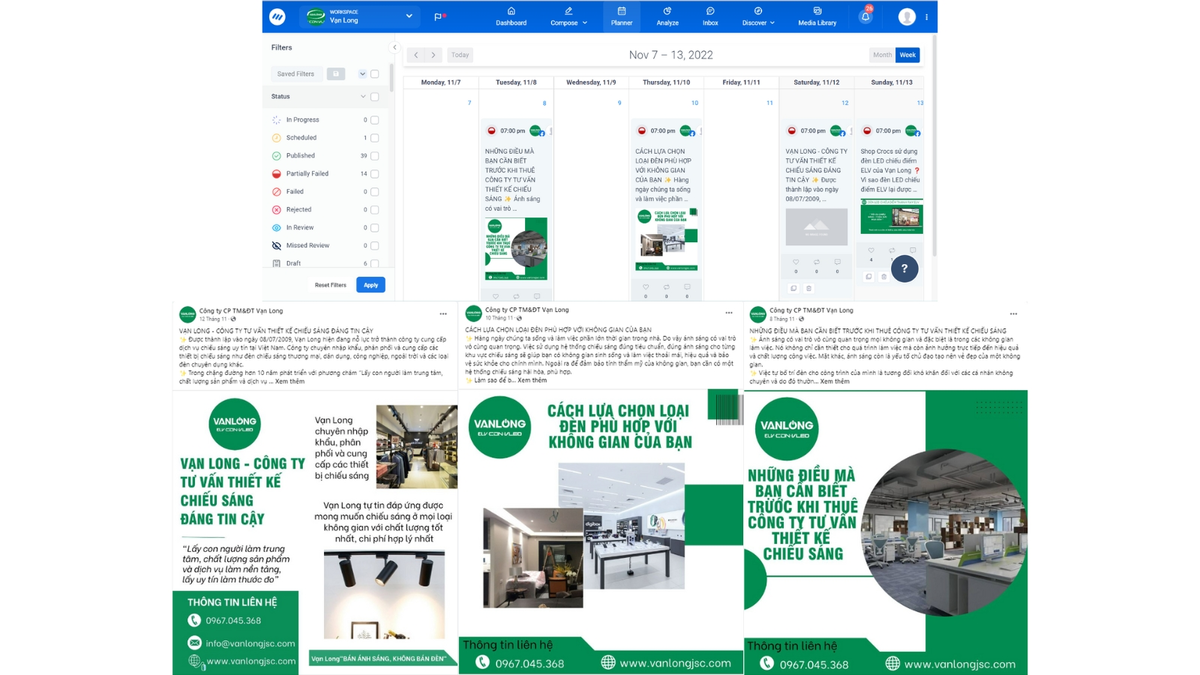The height and width of the screenshot is (675, 1200).
Task: Click the Apply filters button
Action: coord(370,285)
